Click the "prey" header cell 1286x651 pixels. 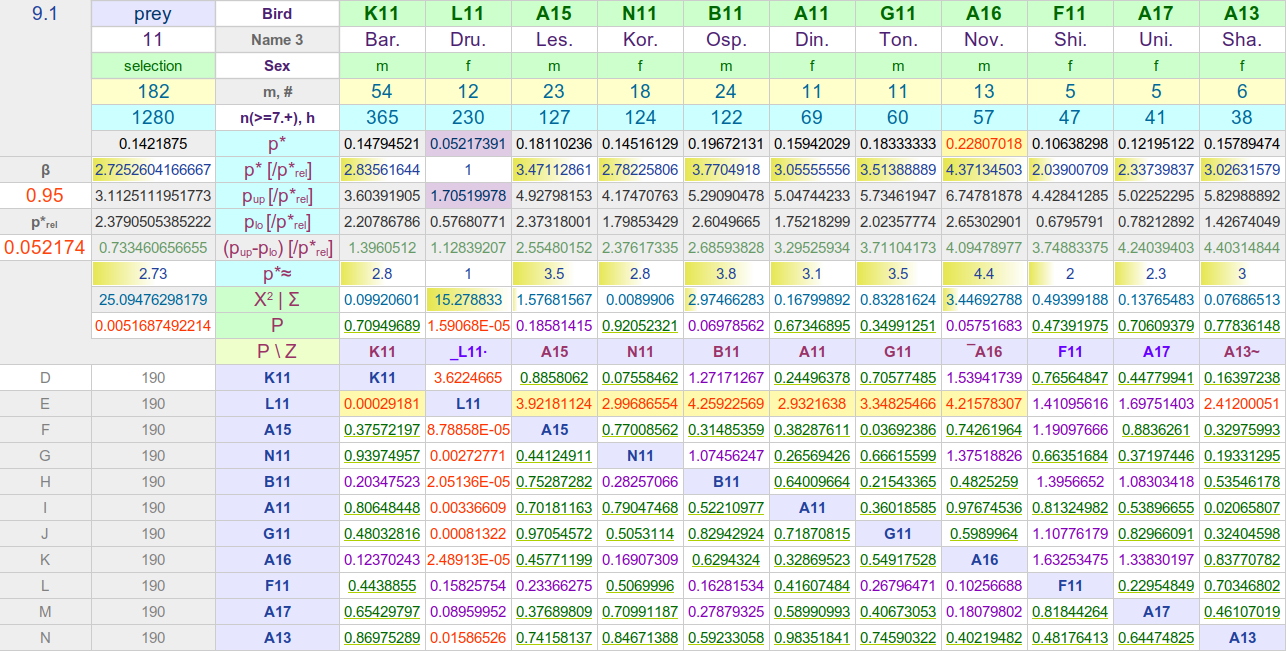(x=153, y=14)
